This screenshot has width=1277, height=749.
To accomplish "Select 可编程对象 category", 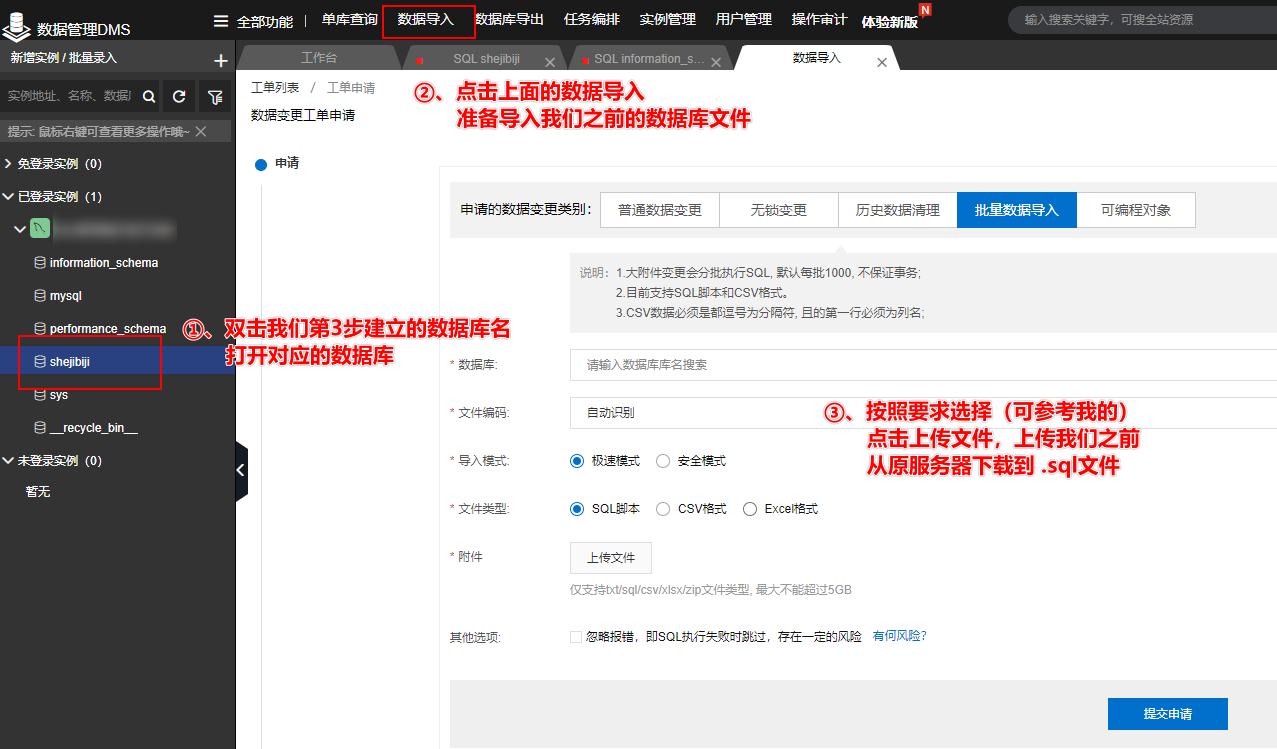I will [1136, 210].
